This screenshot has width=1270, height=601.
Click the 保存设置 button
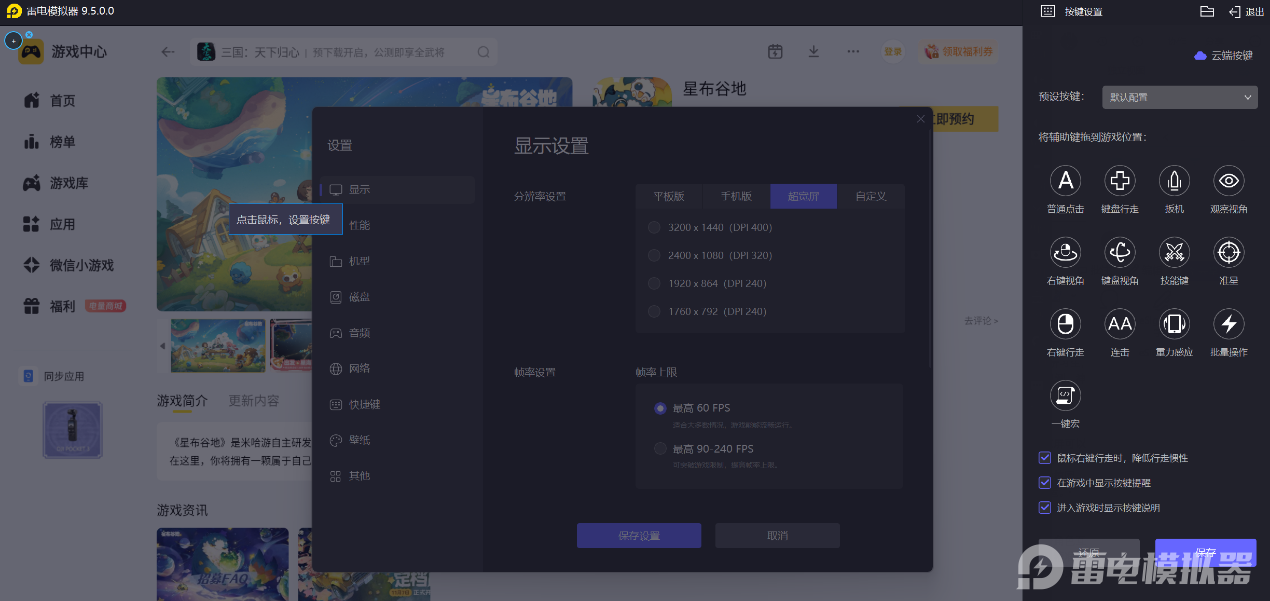tap(638, 536)
